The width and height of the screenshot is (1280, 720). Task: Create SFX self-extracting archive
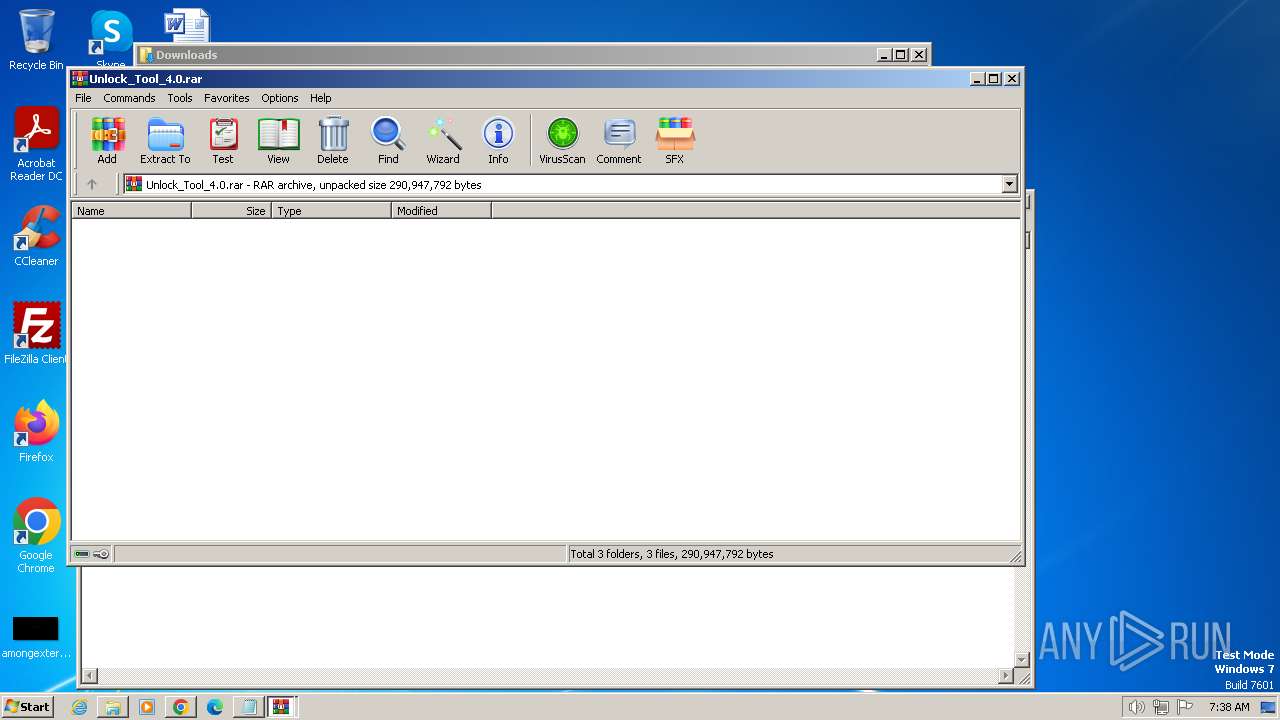(x=675, y=140)
